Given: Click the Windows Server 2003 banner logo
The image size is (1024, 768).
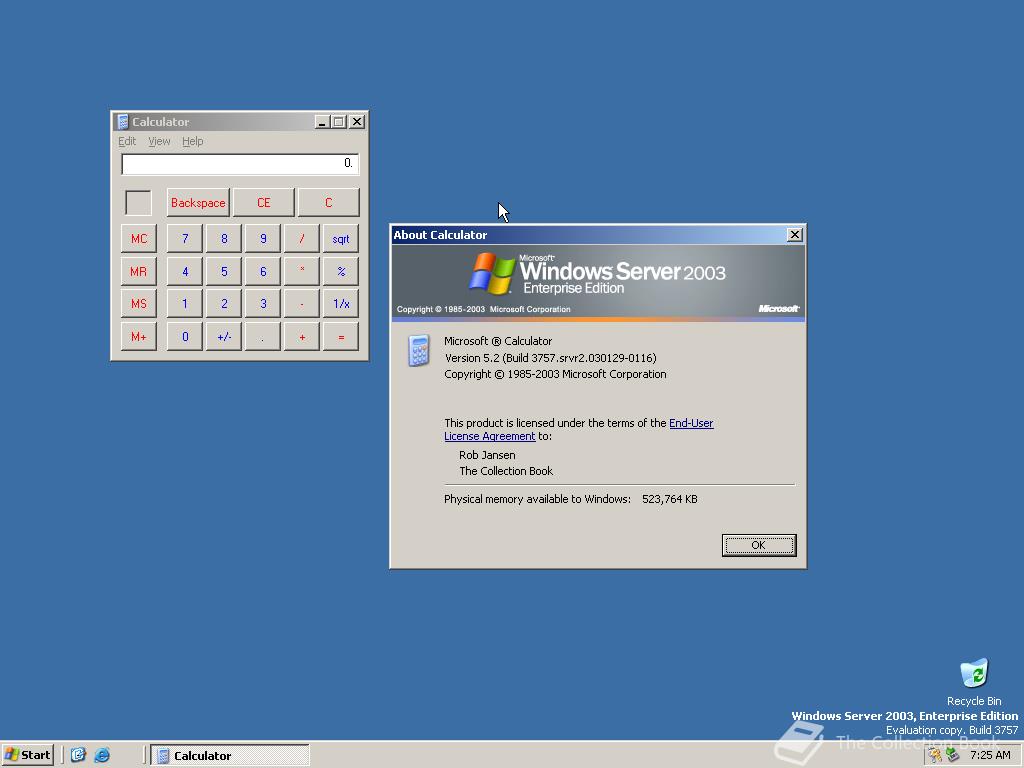Looking at the screenshot, I should [598, 274].
